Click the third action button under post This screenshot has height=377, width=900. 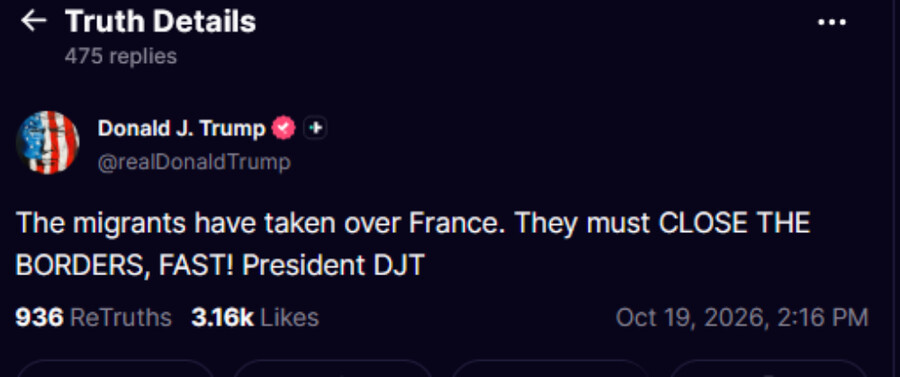tap(550, 368)
